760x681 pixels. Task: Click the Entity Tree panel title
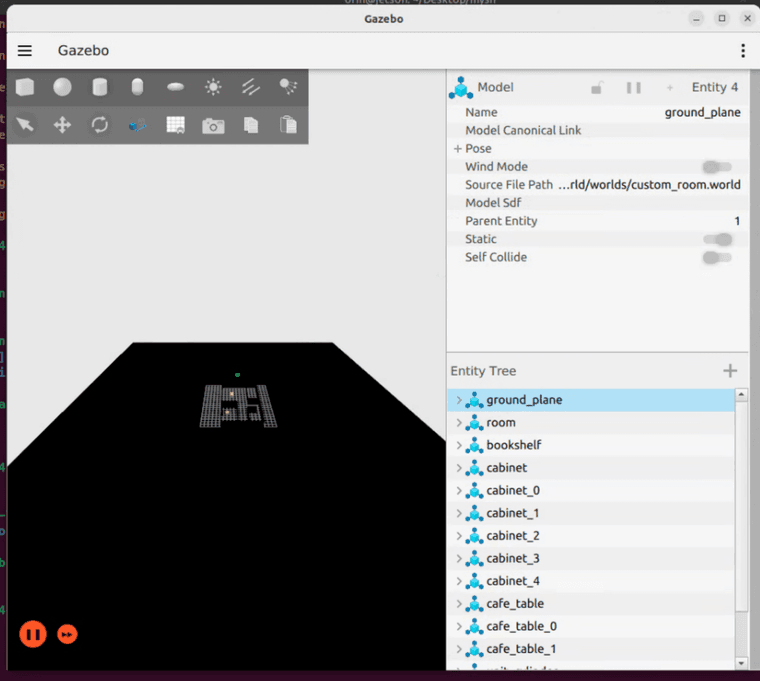tap(483, 371)
